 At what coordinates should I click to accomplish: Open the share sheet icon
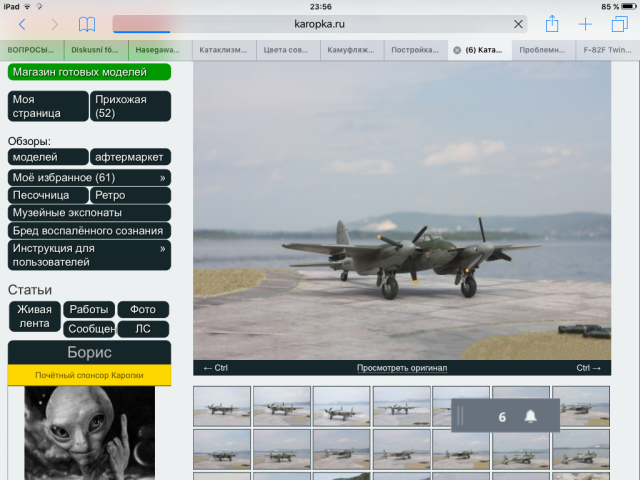[x=551, y=24]
